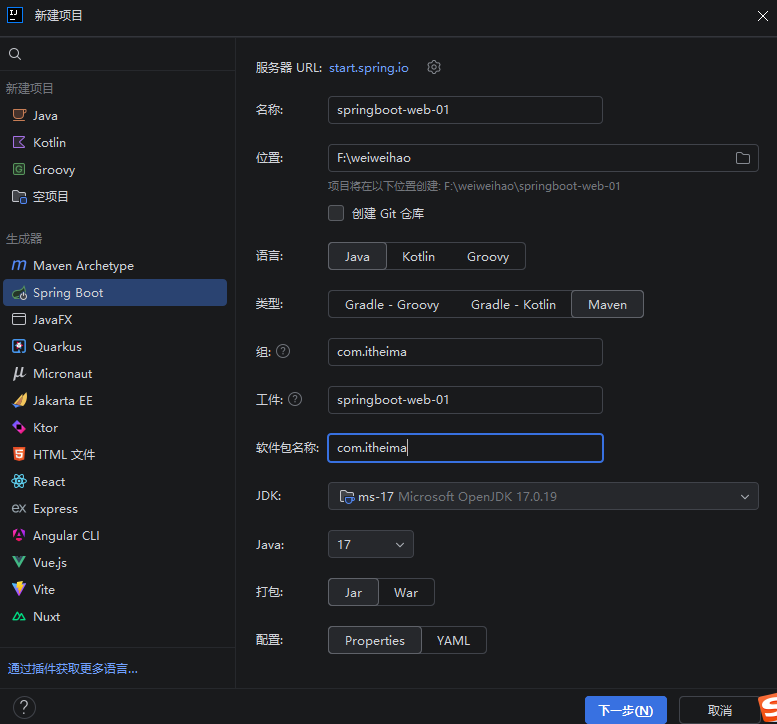
Task: Click the HTML5 file icon
Action: pyautogui.click(x=19, y=454)
